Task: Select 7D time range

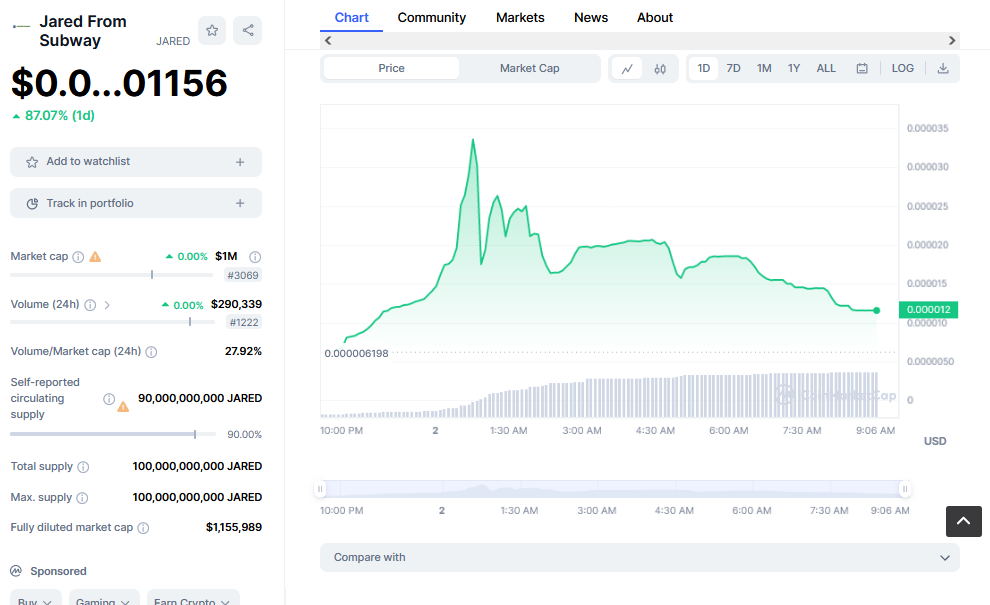Action: click(733, 68)
